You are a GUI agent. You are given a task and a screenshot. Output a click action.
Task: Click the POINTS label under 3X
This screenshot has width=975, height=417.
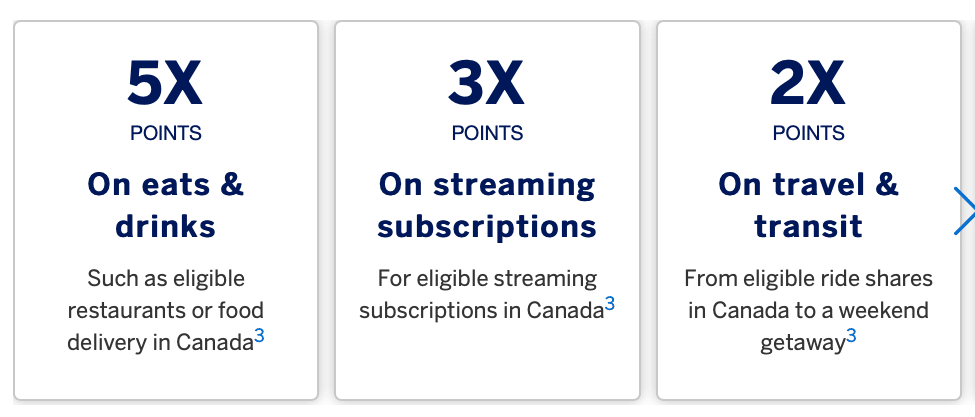487,133
